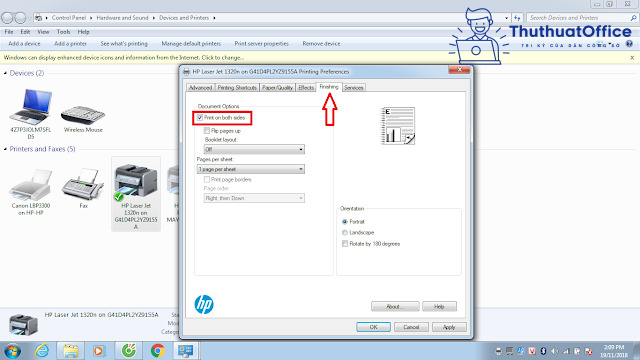640x360 pixels.
Task: Click See what's printing
Action: tap(124, 44)
